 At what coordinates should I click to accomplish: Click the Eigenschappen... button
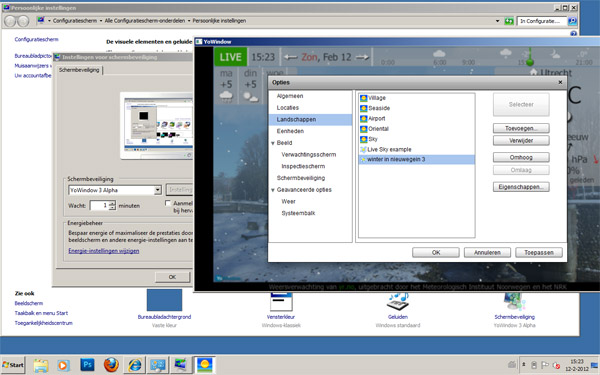pyautogui.click(x=521, y=187)
